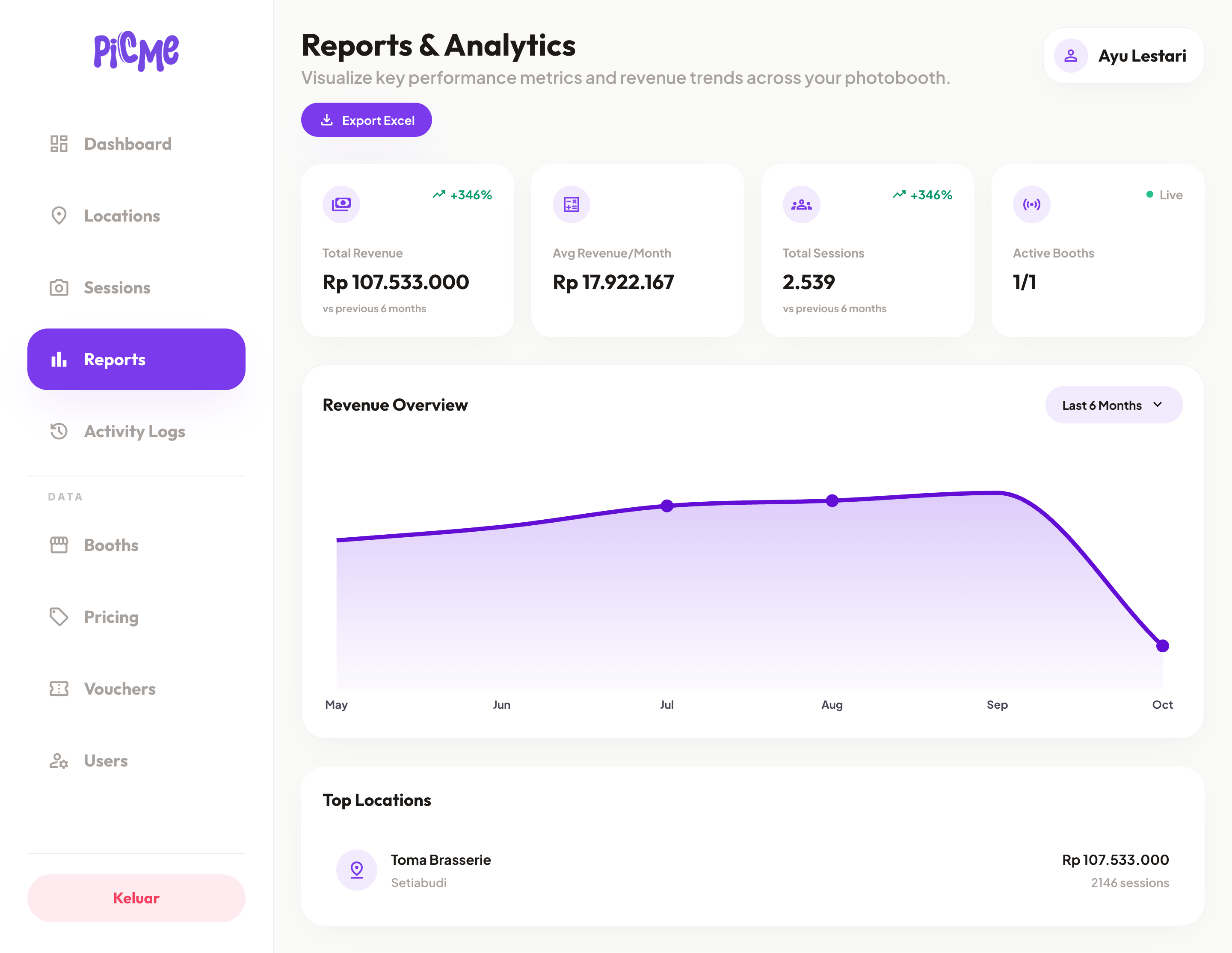Click the Dashboard grid icon in sidebar
The width and height of the screenshot is (1232, 953).
pyautogui.click(x=59, y=144)
